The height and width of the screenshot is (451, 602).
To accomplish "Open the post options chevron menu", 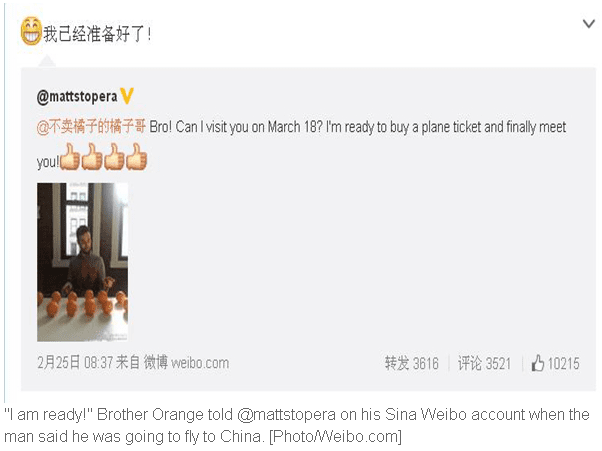I will point(588,24).
